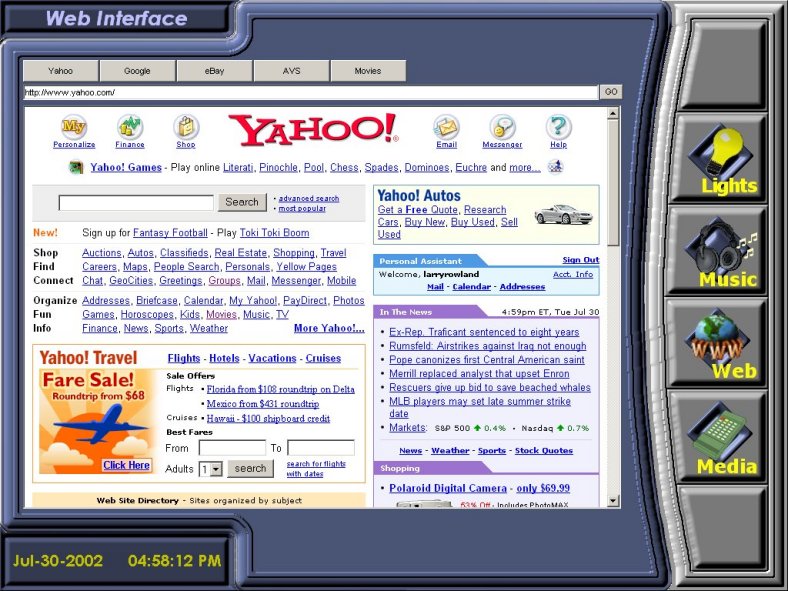Select the eBay shortcut tab
788x591 pixels.
tap(214, 71)
